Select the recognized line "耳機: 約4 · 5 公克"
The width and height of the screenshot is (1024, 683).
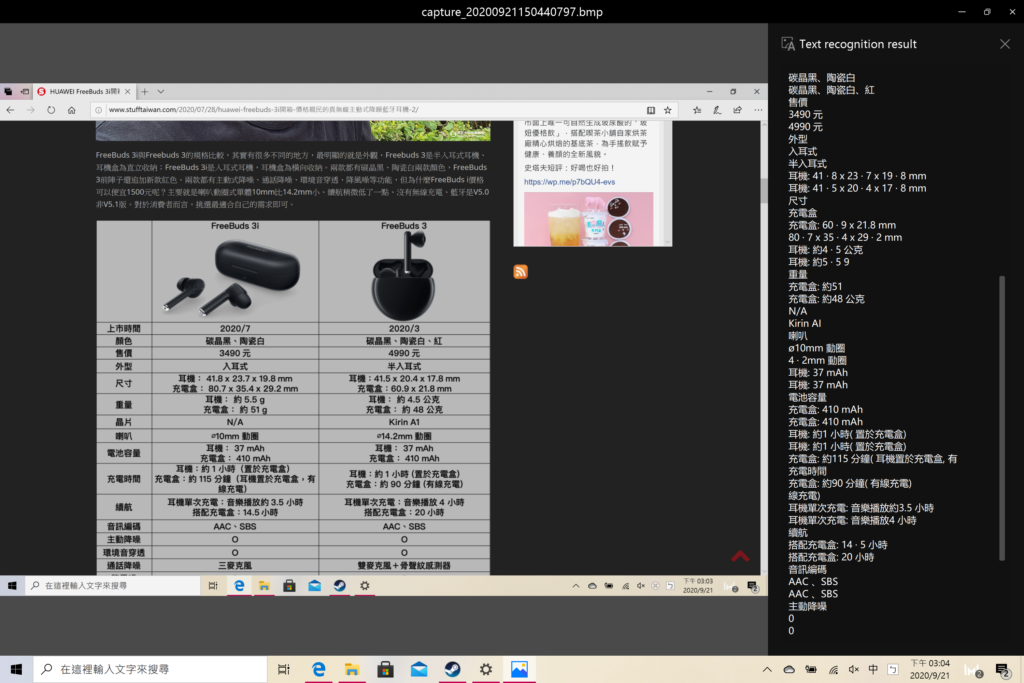pyautogui.click(x=825, y=250)
